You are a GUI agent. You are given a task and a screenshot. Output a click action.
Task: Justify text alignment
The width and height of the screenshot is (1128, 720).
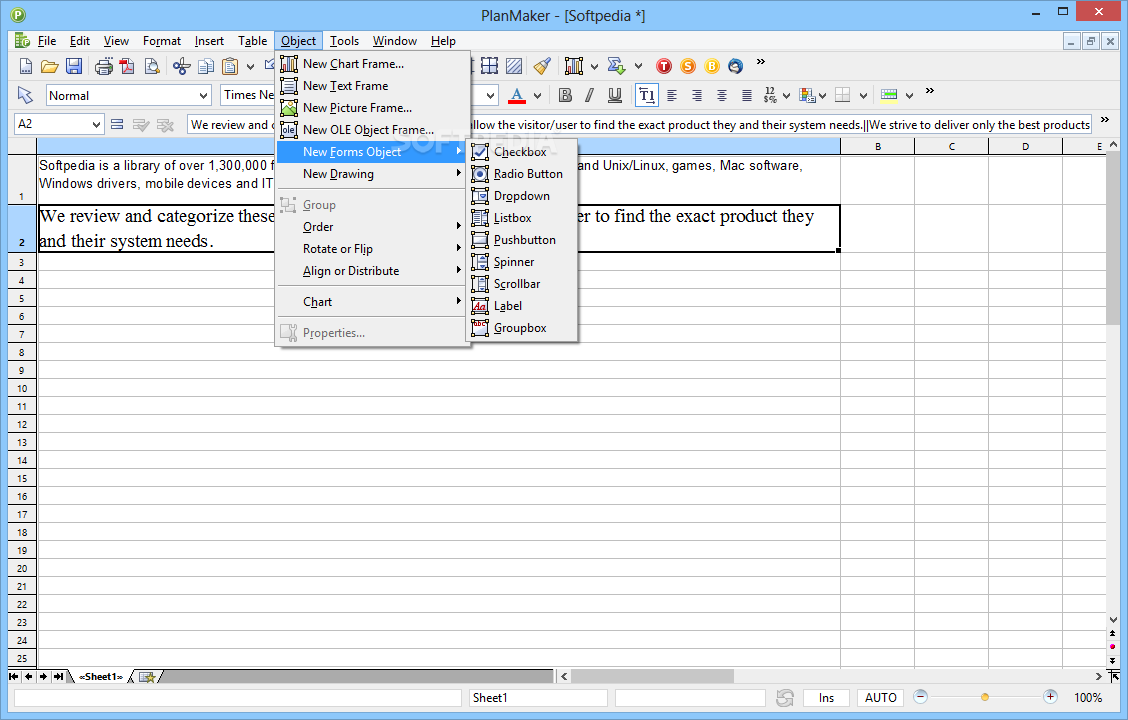pyautogui.click(x=747, y=95)
